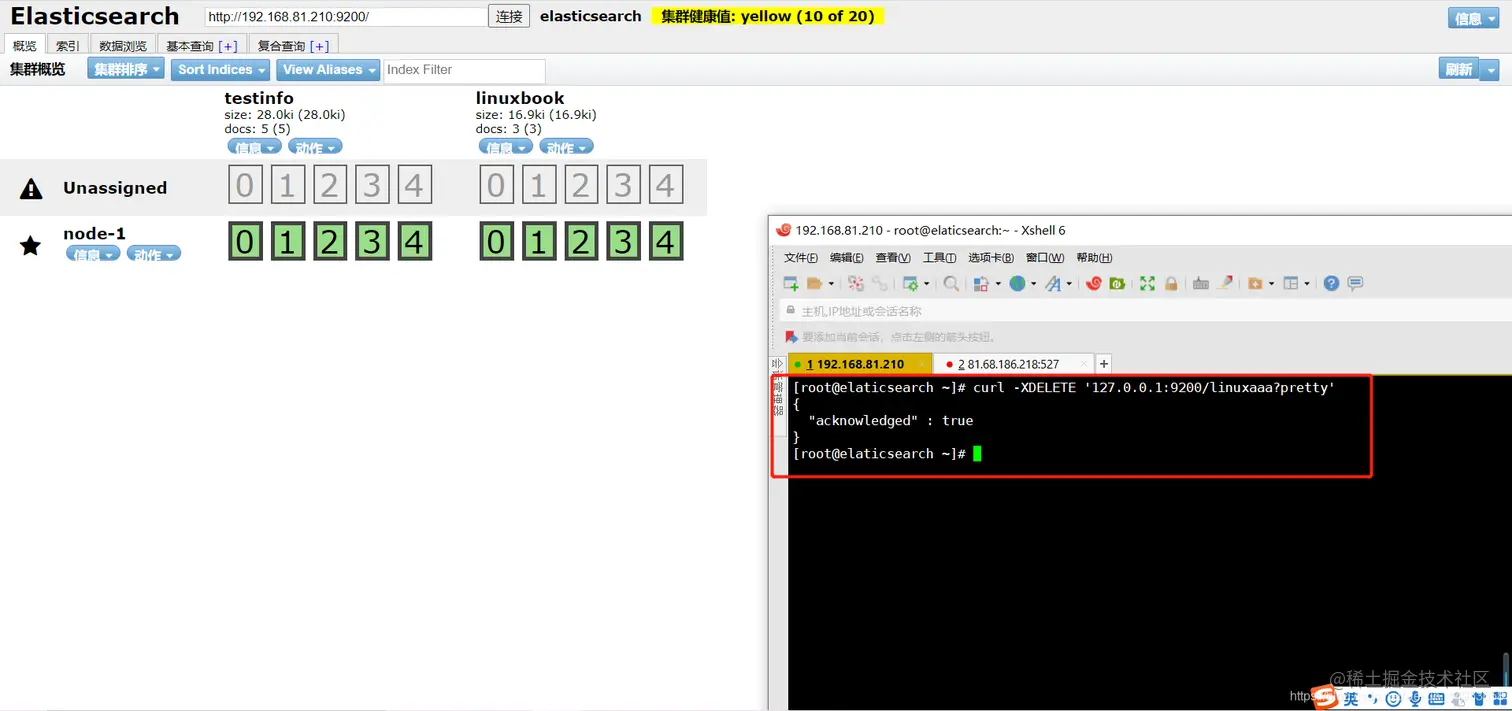Click node-1 green shard 0 of testinfo
The height and width of the screenshot is (711, 1512).
pos(246,241)
